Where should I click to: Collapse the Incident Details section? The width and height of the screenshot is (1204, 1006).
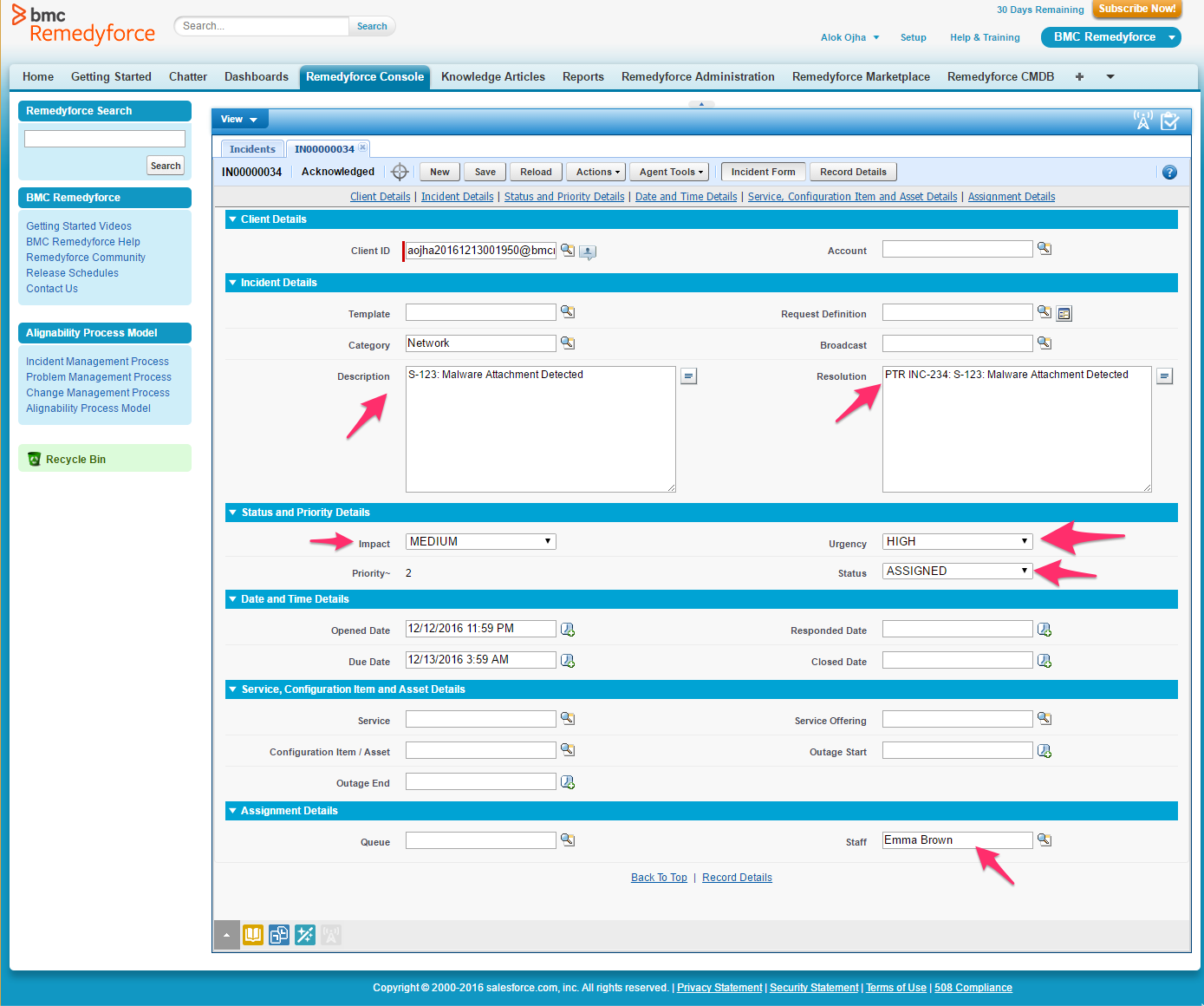coord(232,283)
